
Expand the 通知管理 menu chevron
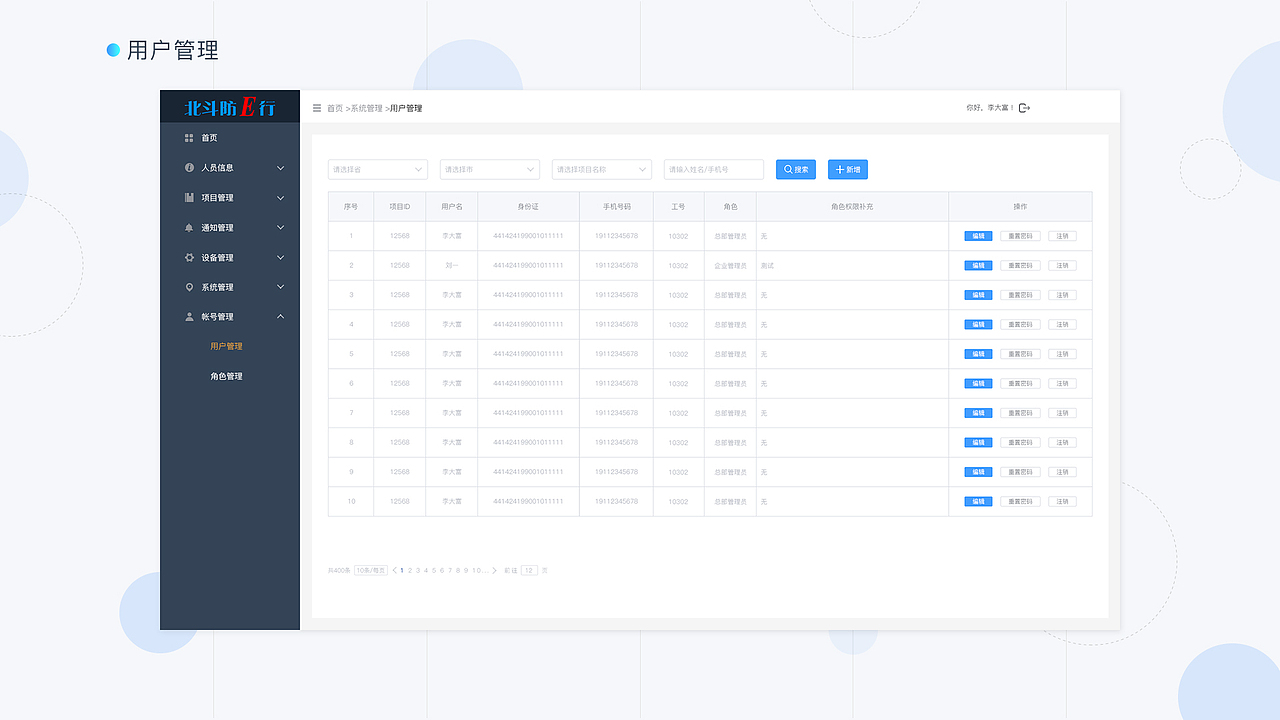coord(281,228)
